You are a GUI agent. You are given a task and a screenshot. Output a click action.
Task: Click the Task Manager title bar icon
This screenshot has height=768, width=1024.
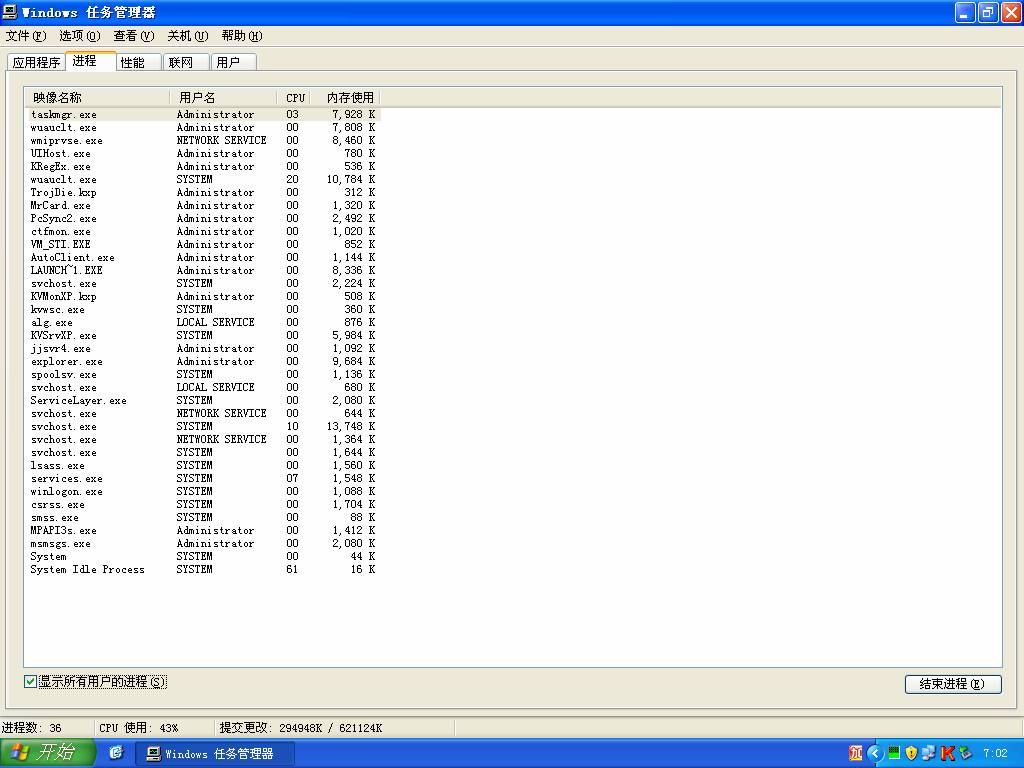pos(10,12)
